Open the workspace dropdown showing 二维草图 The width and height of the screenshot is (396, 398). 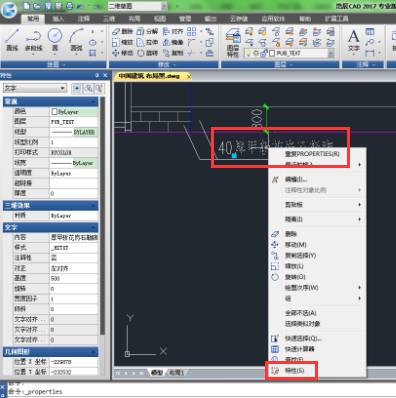tap(137, 6)
